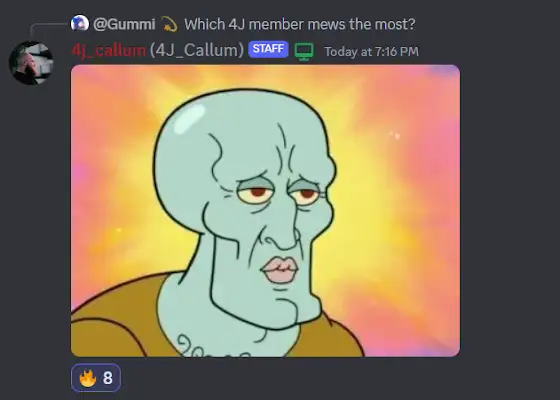
Task: Click the fire emoji in the reaction
Action: coord(88,378)
